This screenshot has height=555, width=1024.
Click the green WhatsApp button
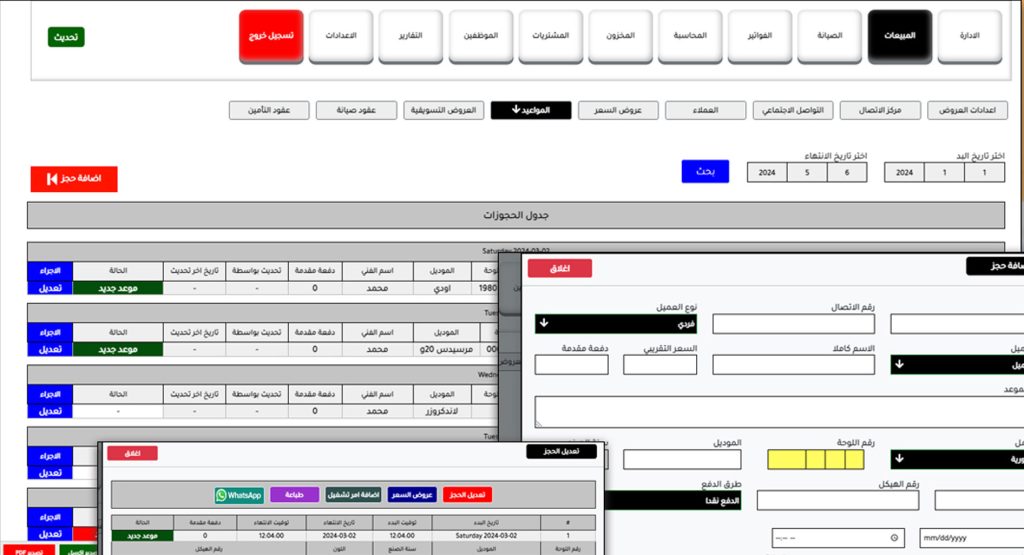pyautogui.click(x=239, y=495)
